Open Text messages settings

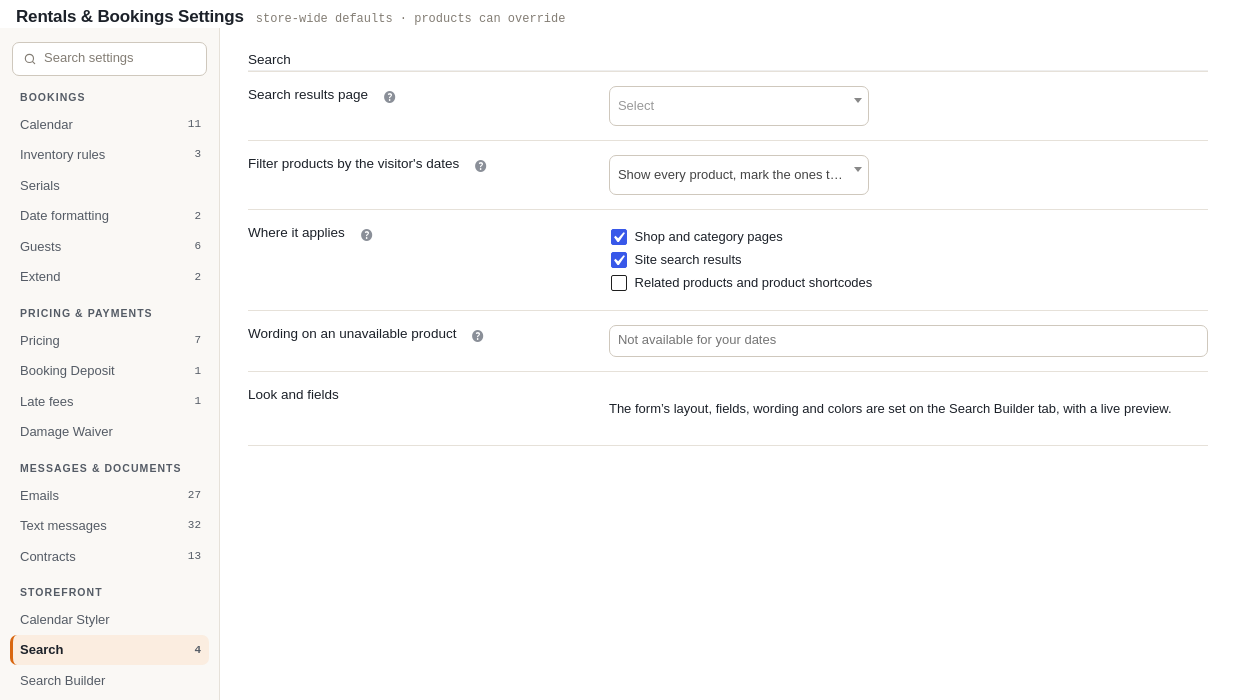(x=110, y=526)
